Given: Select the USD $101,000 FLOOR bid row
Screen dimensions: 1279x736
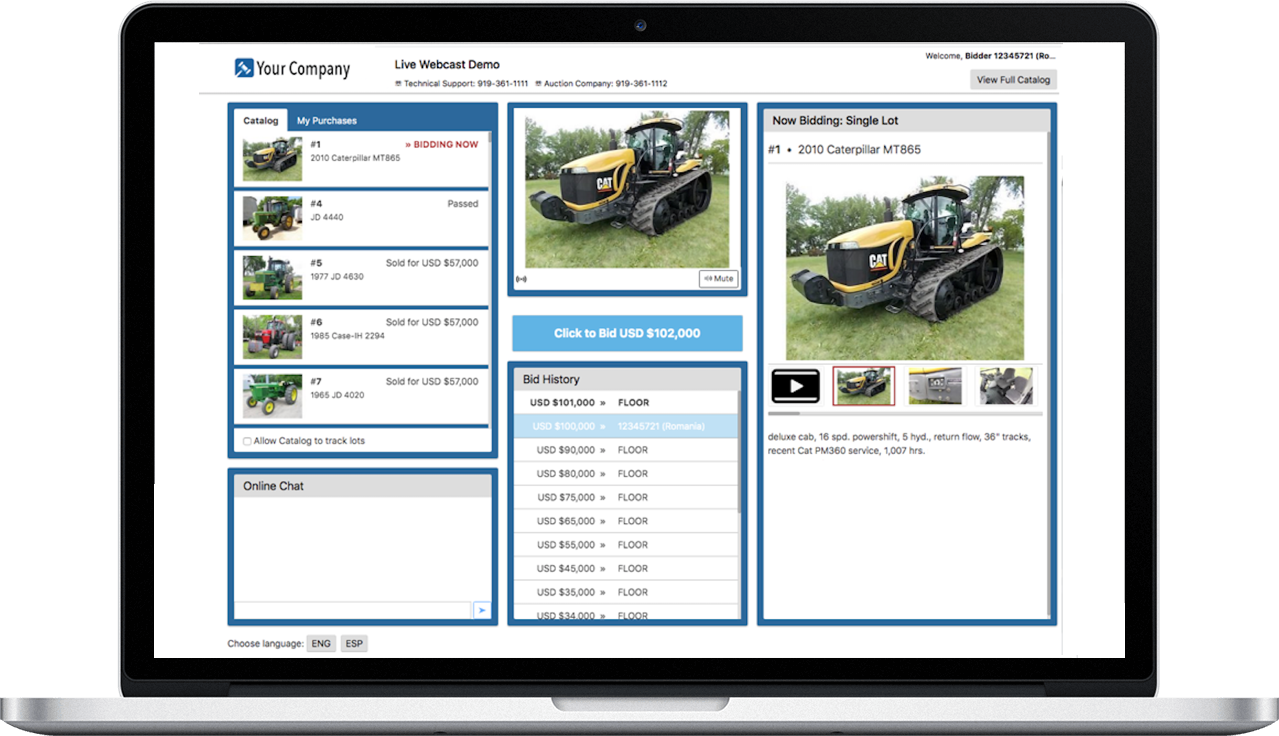Looking at the screenshot, I should click(626, 402).
